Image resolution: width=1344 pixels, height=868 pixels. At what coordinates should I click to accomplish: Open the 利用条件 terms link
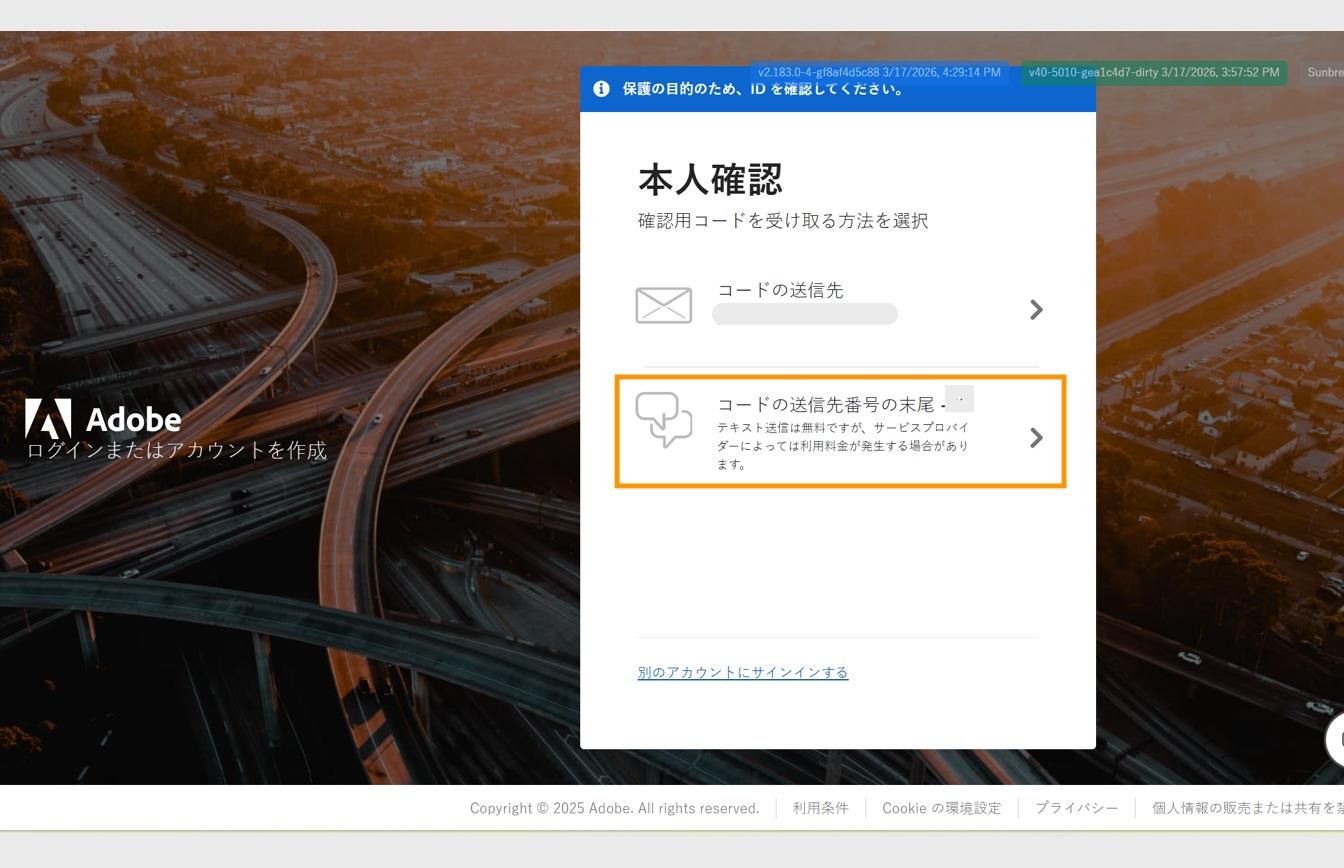[x=821, y=807]
